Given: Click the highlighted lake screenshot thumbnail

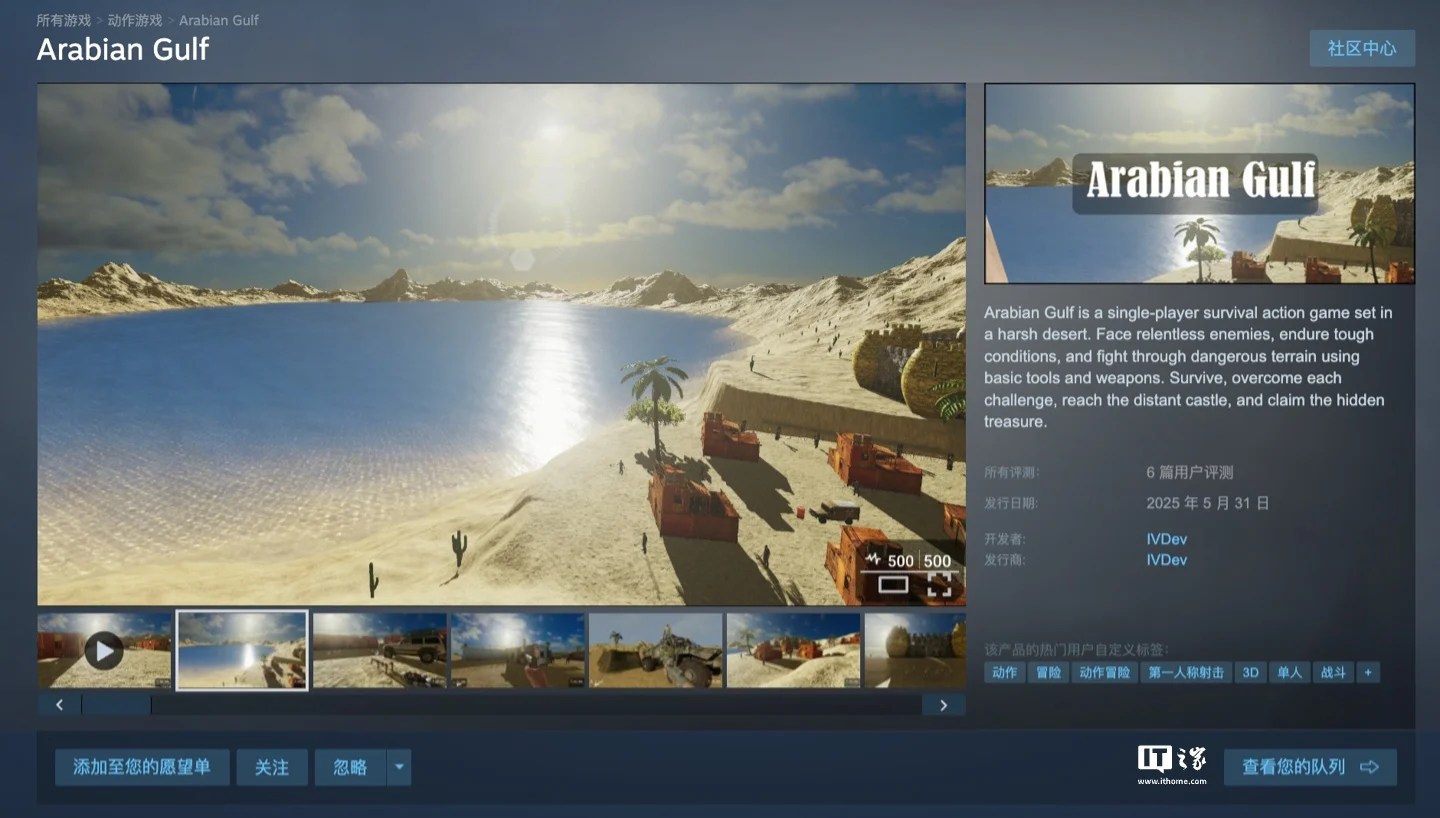Looking at the screenshot, I should tap(242, 651).
